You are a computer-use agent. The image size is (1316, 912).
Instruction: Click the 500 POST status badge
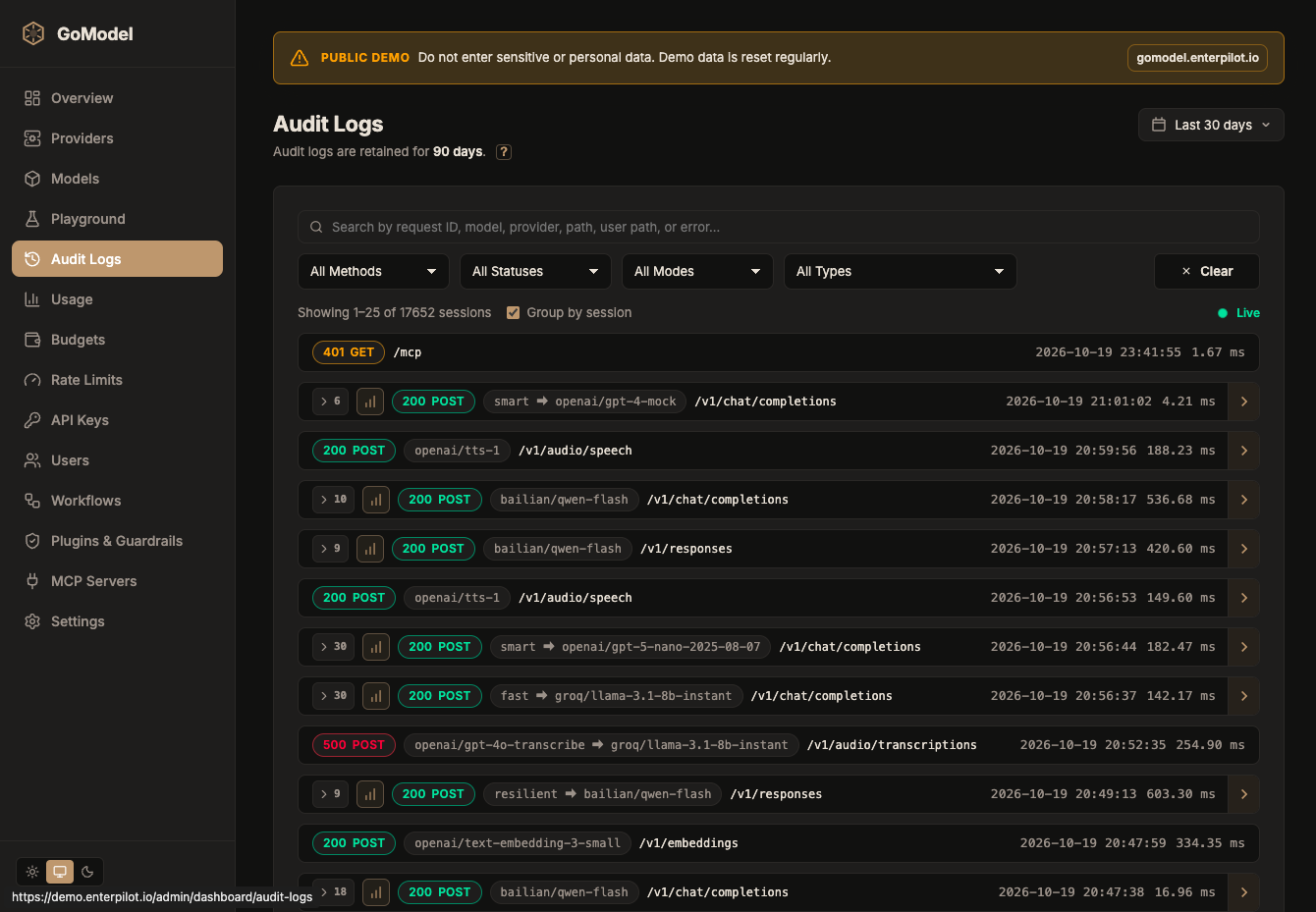click(354, 745)
